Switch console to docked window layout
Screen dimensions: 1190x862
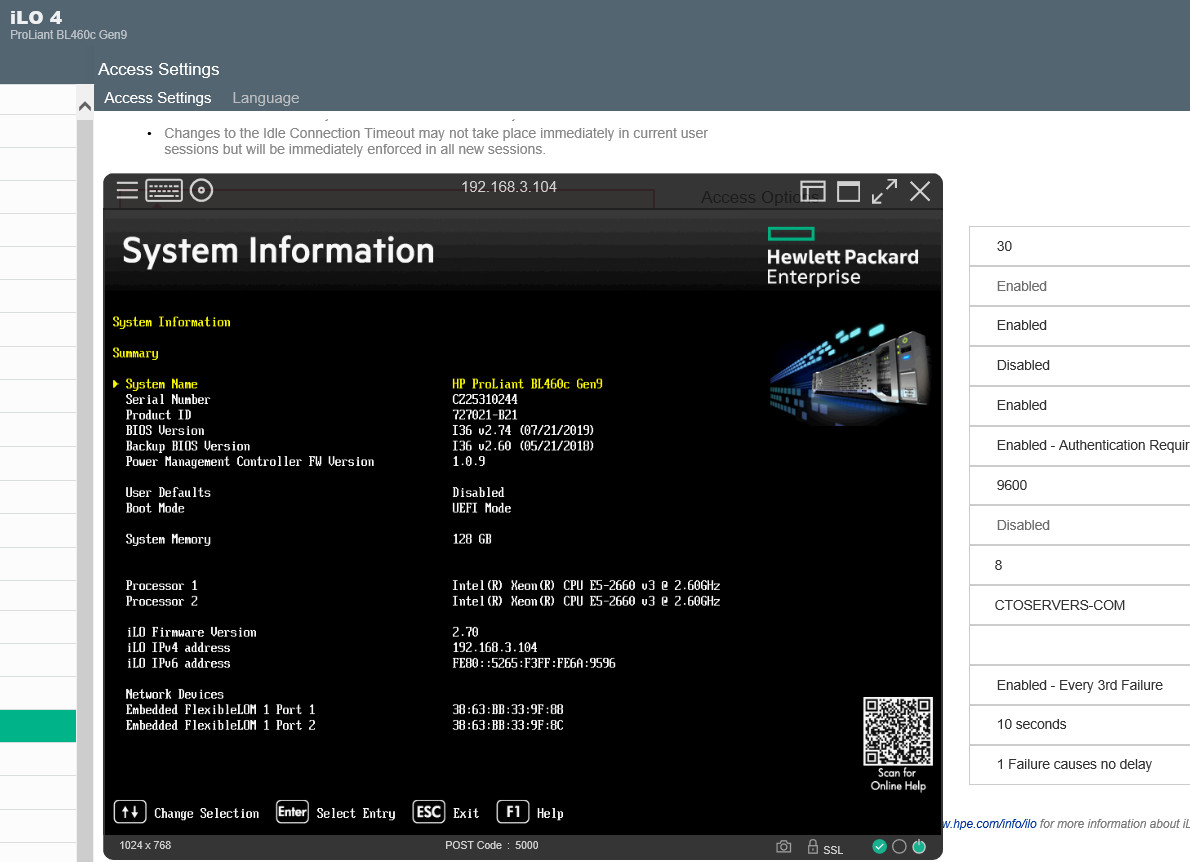[813, 192]
